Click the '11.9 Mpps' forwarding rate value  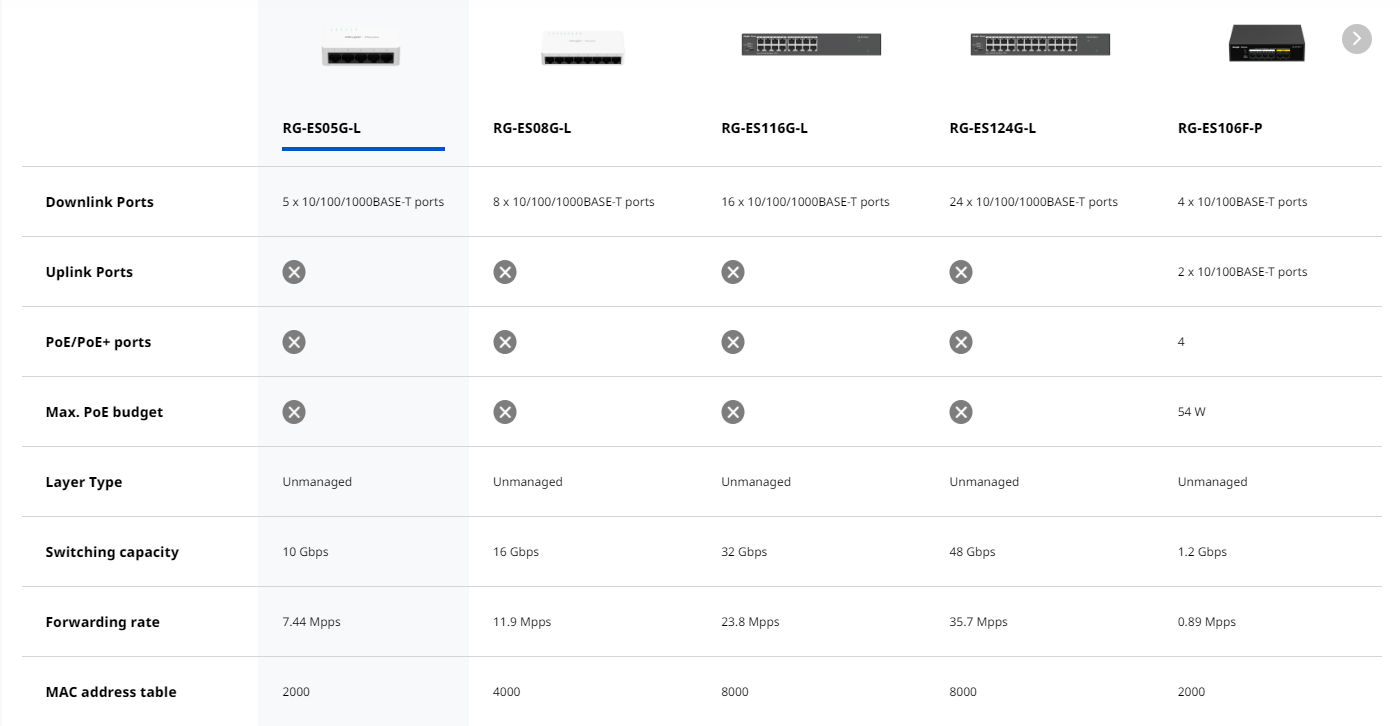tap(522, 622)
